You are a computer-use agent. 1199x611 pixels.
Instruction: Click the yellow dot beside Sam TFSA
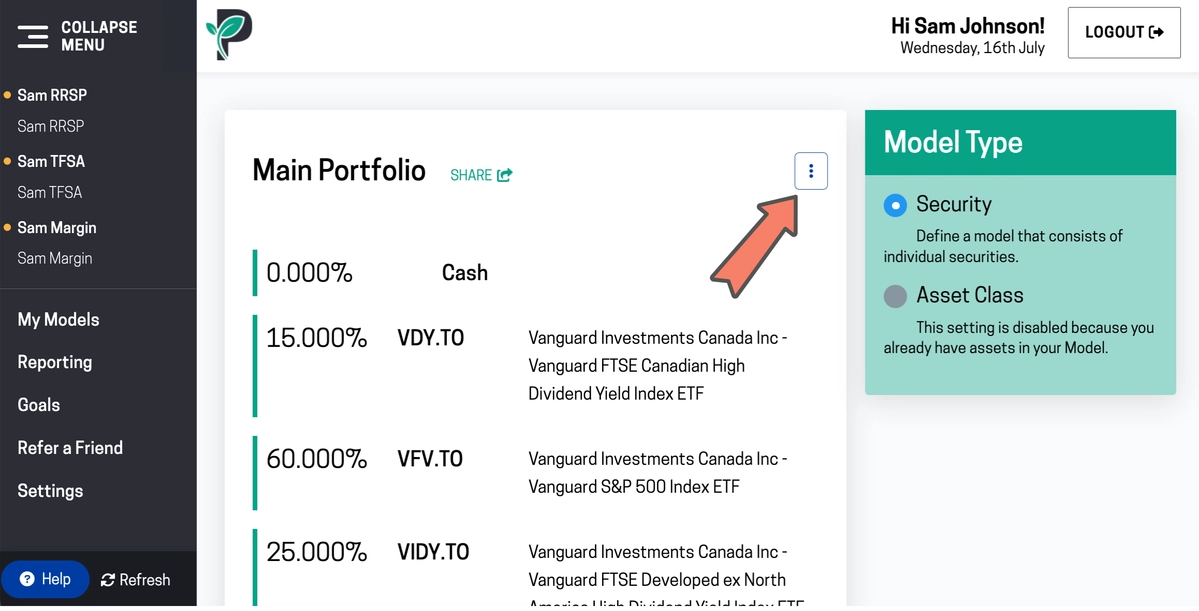tap(8, 161)
